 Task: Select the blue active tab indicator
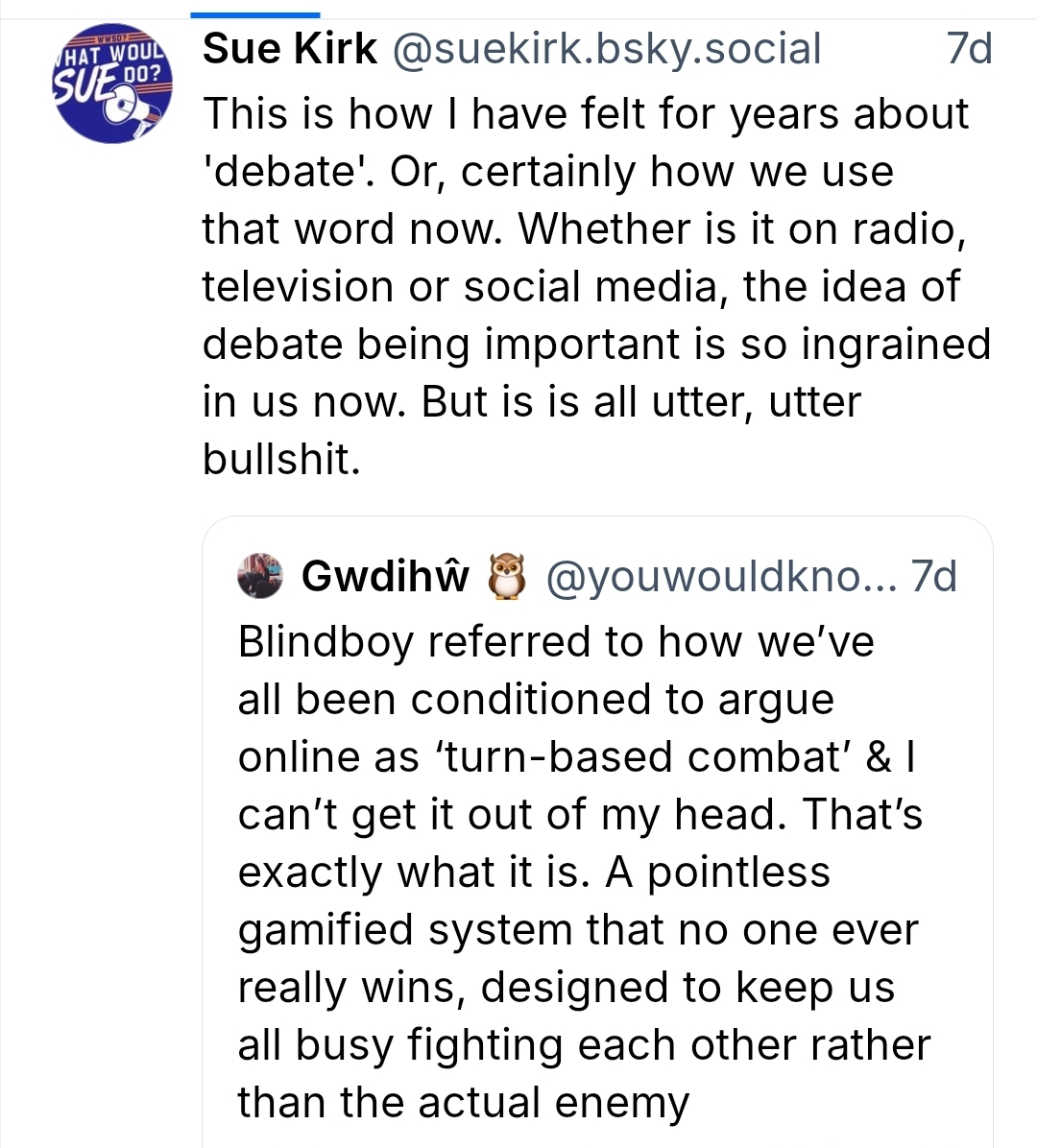[x=254, y=15]
